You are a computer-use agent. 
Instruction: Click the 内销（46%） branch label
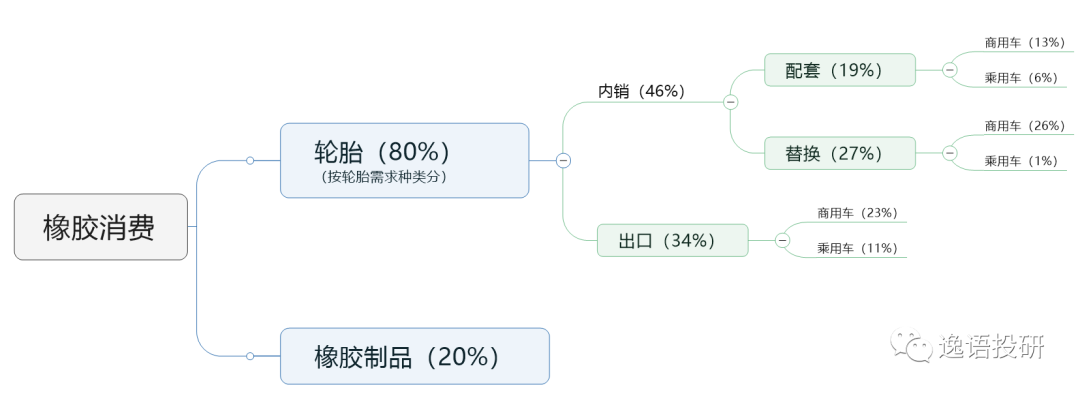click(641, 91)
